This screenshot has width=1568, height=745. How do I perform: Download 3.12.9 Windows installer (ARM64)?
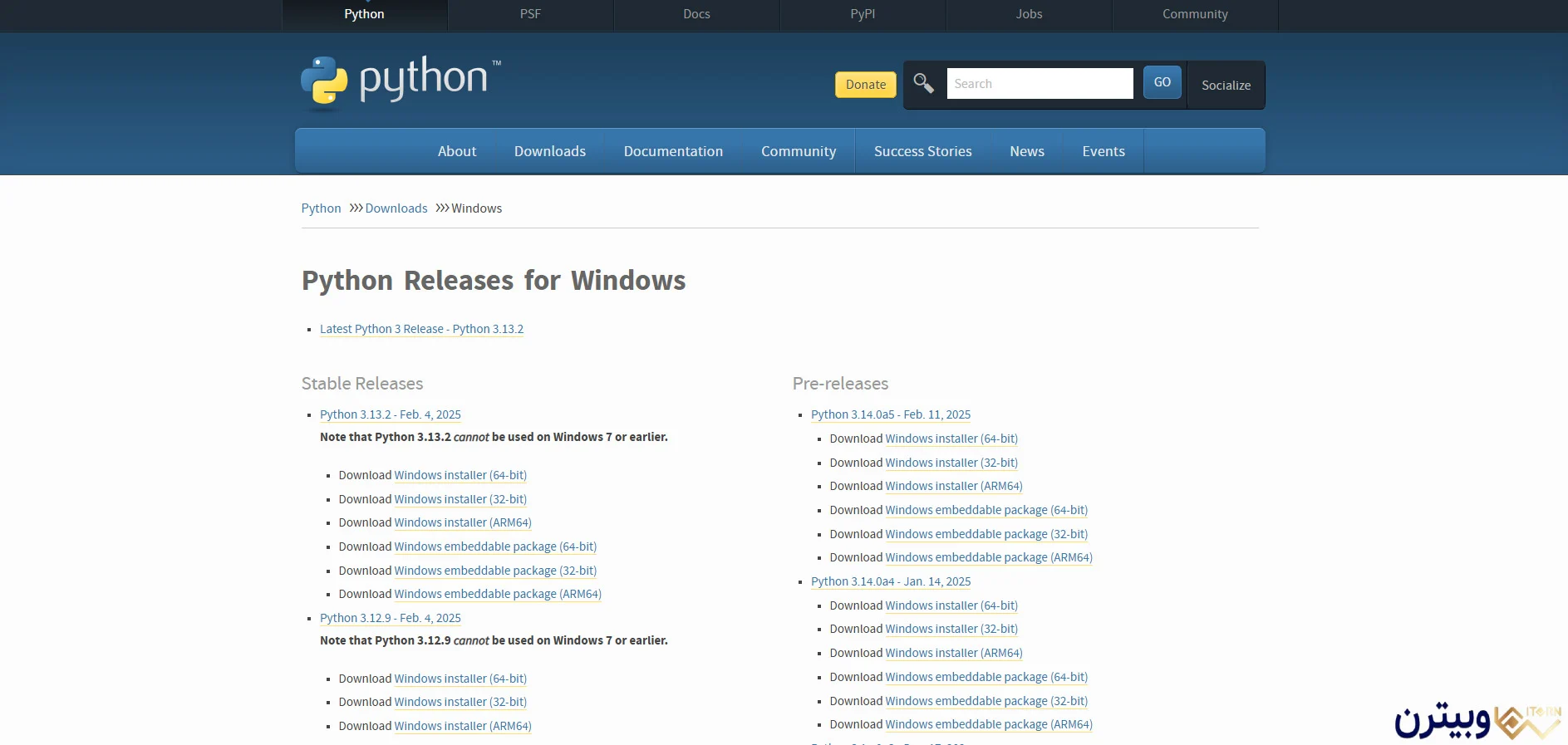point(463,726)
